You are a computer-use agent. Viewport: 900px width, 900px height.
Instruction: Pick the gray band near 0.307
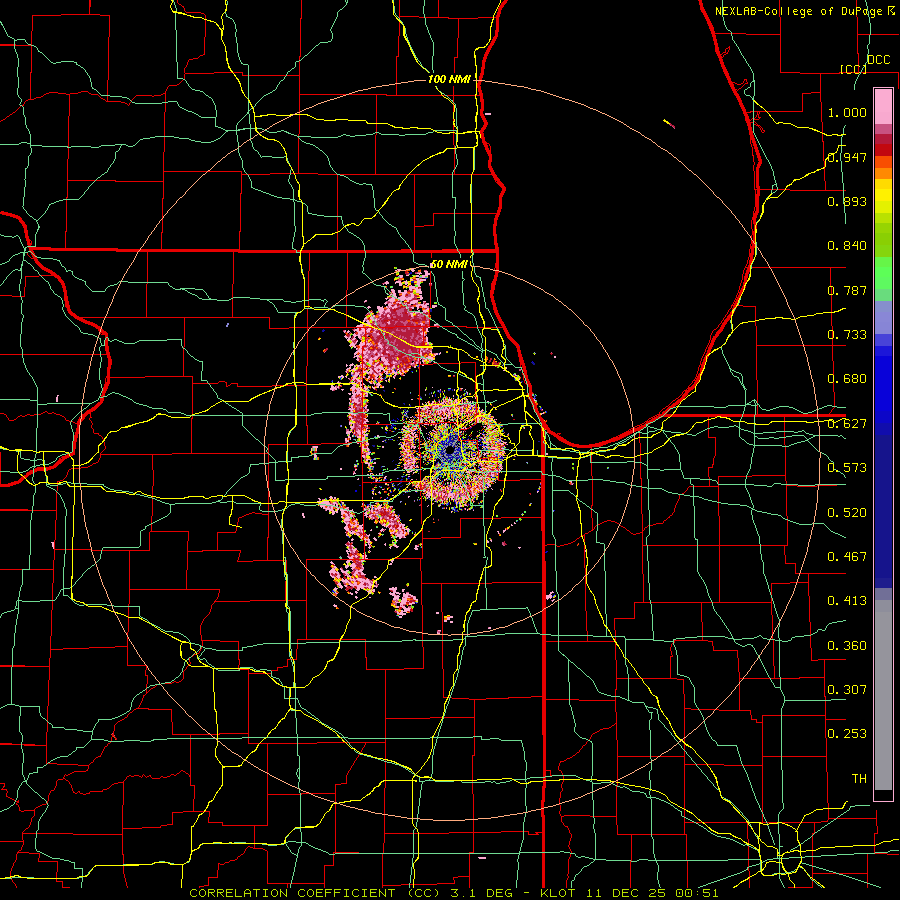pyautogui.click(x=883, y=695)
